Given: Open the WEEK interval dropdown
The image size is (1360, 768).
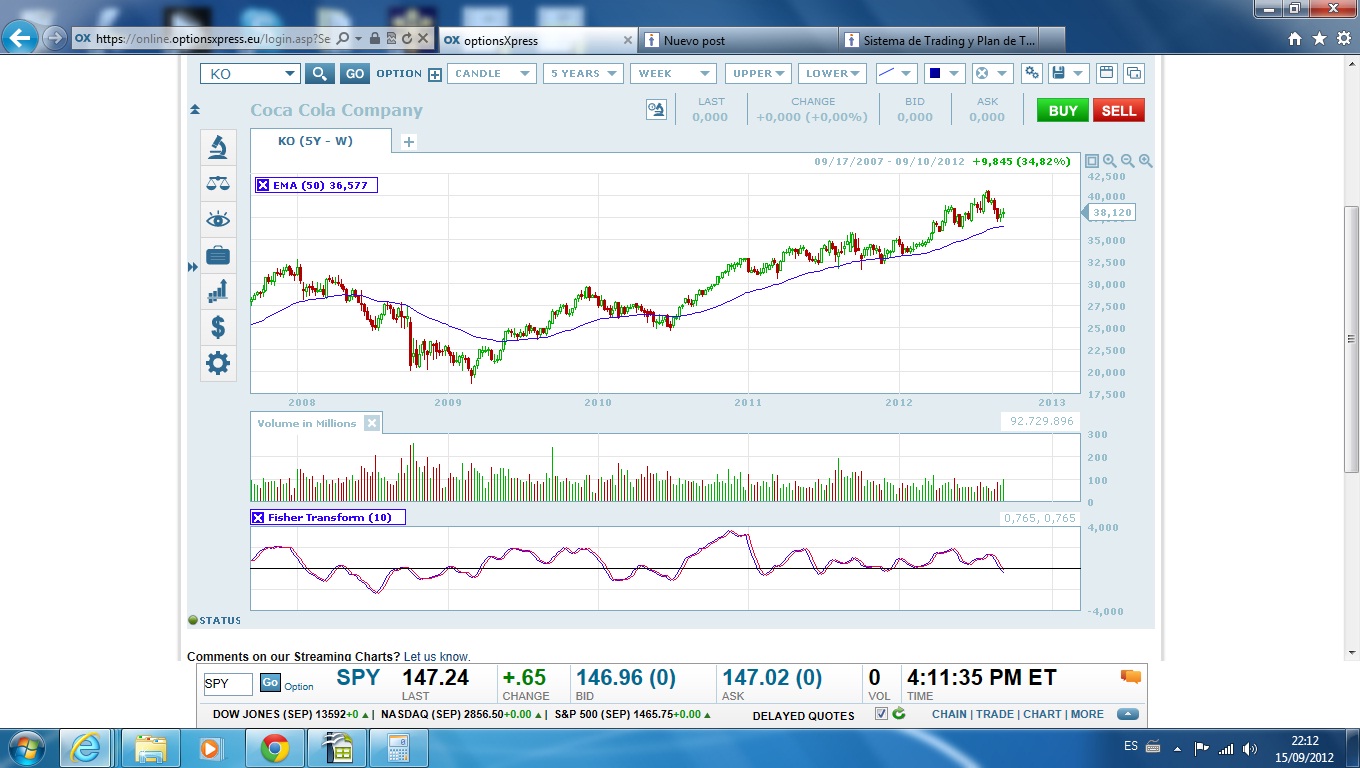Looking at the screenshot, I should click(x=673, y=73).
